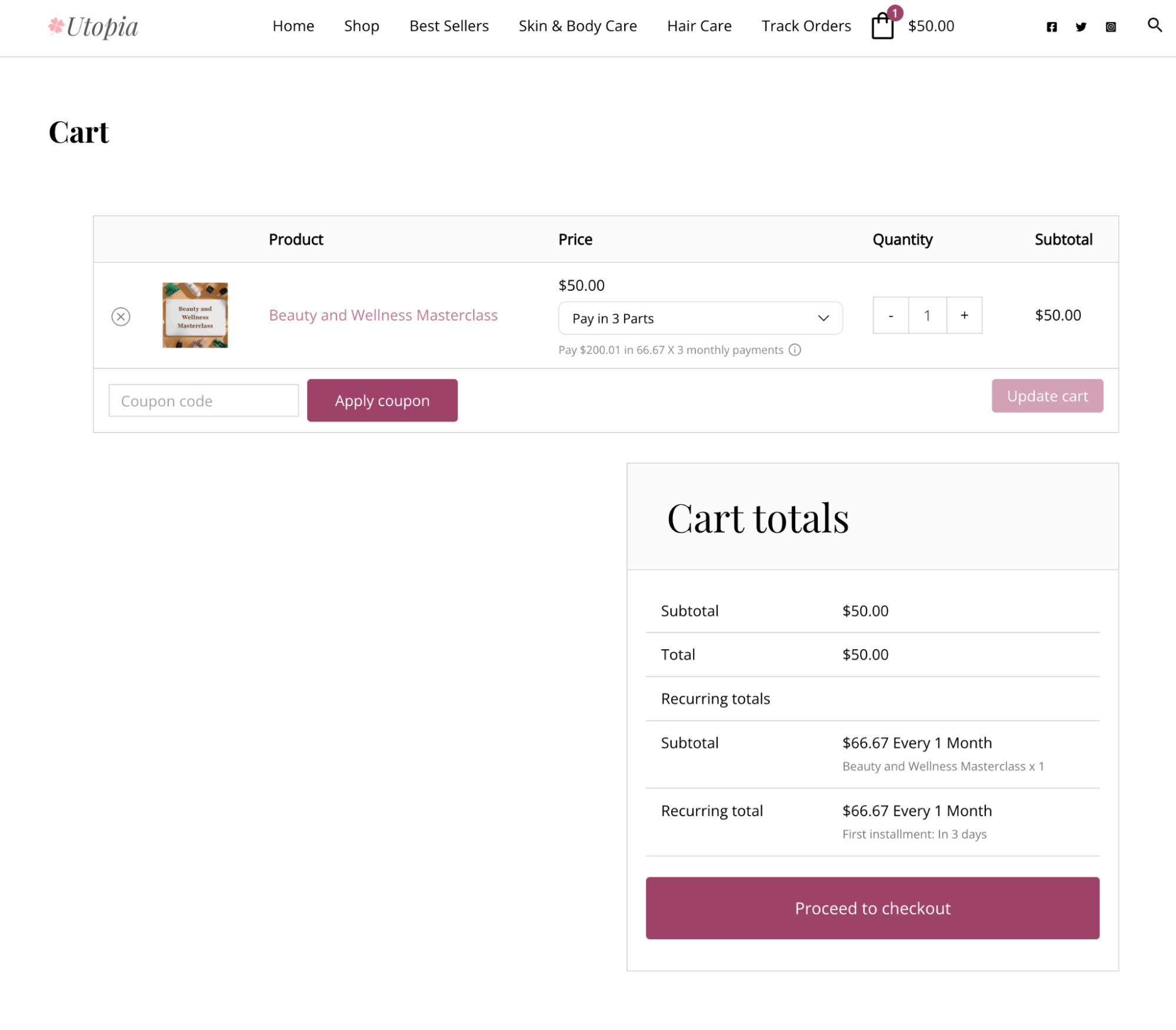Viewport: 1176px width, 1030px height.
Task: Increase quantity with the plus stepper
Action: 964,315
